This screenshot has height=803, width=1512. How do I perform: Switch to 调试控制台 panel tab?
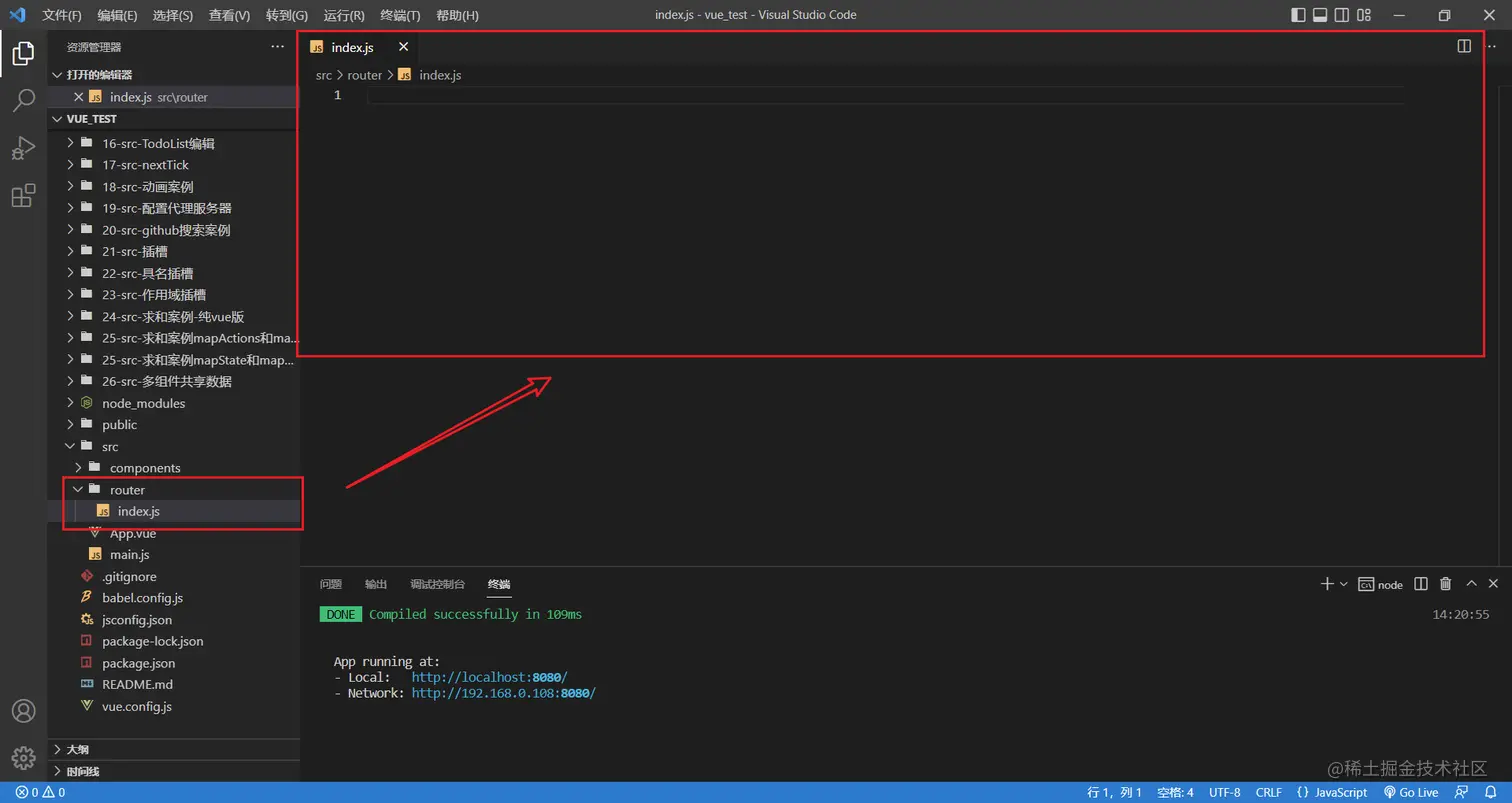click(438, 584)
